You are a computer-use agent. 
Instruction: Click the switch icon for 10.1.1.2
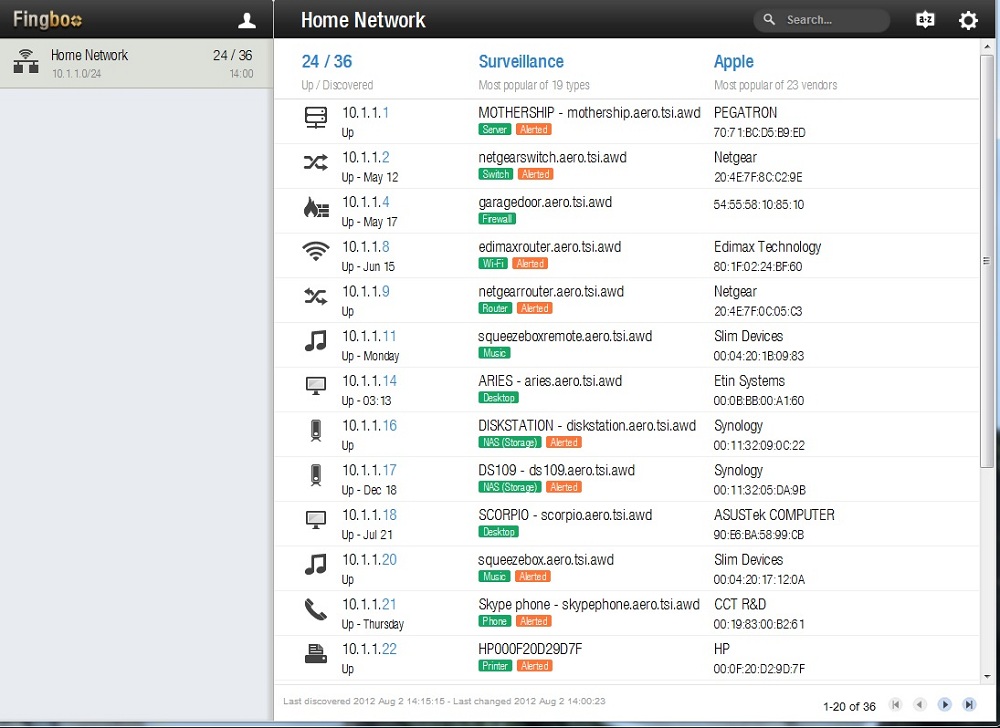316,163
